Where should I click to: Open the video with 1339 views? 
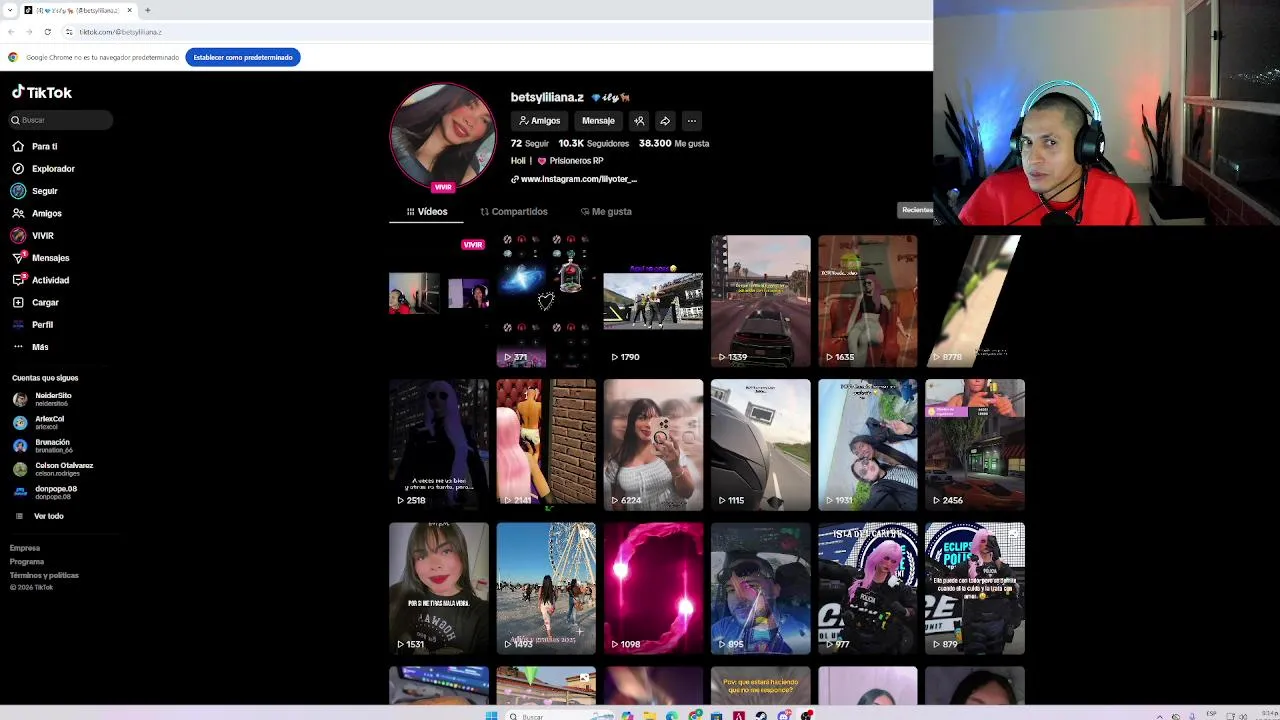point(760,301)
